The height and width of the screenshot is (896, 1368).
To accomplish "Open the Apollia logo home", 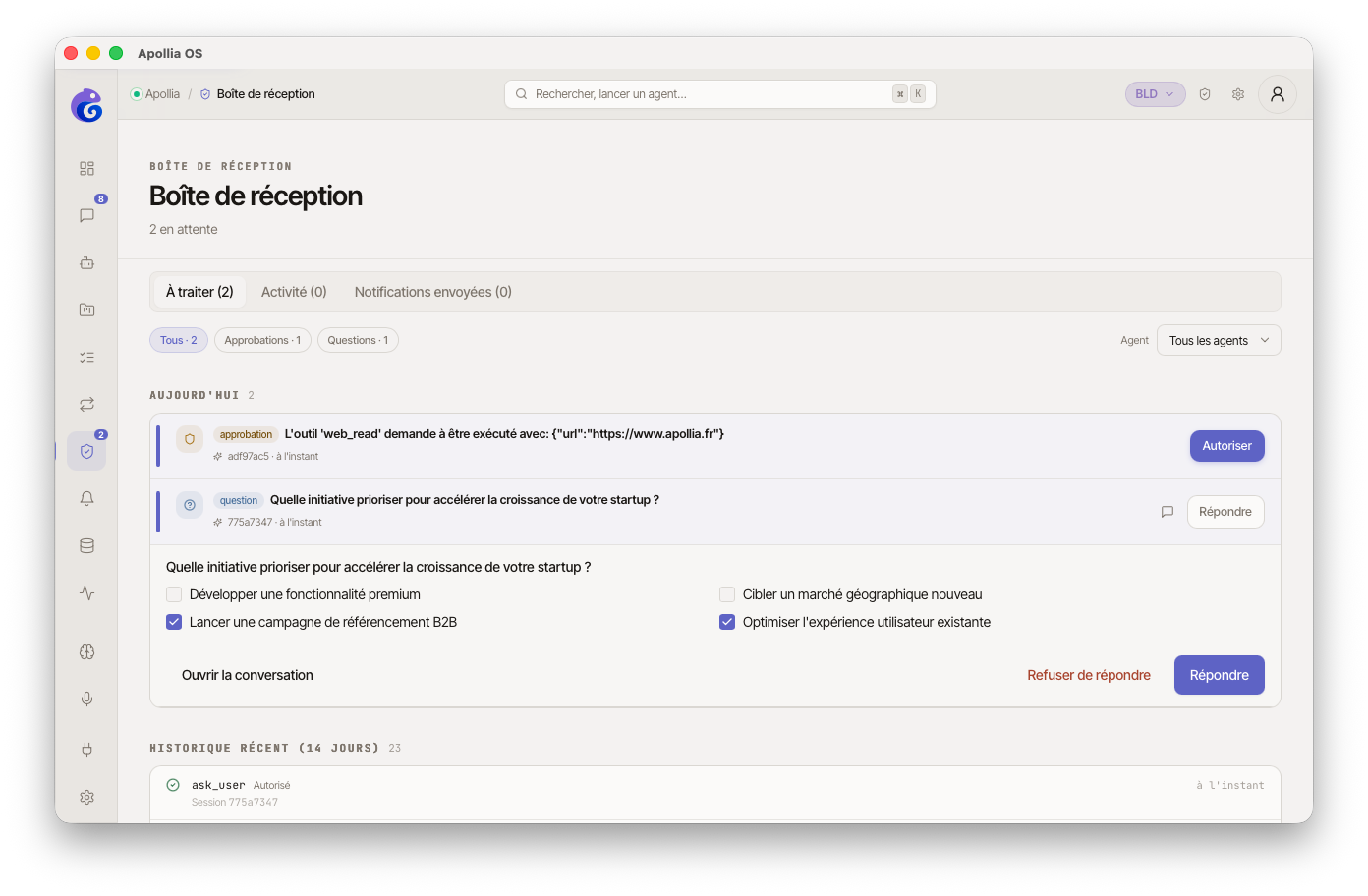I will (86, 105).
